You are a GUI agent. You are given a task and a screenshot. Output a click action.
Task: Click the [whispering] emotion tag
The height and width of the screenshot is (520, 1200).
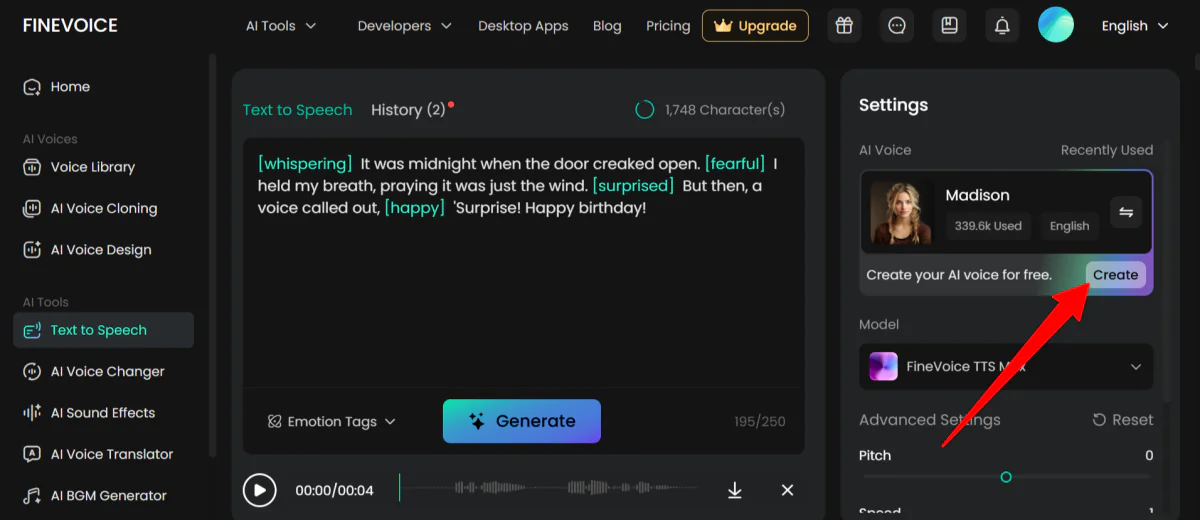[305, 163]
